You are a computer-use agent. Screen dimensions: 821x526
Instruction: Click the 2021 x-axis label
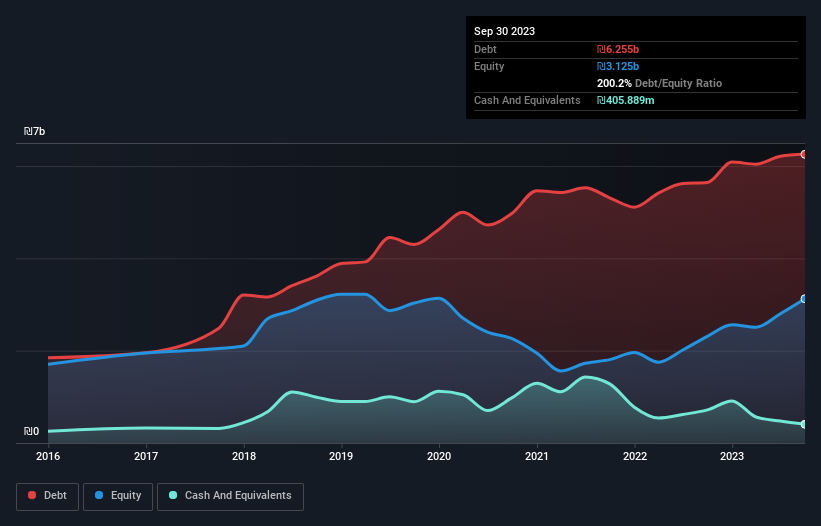[x=537, y=456]
